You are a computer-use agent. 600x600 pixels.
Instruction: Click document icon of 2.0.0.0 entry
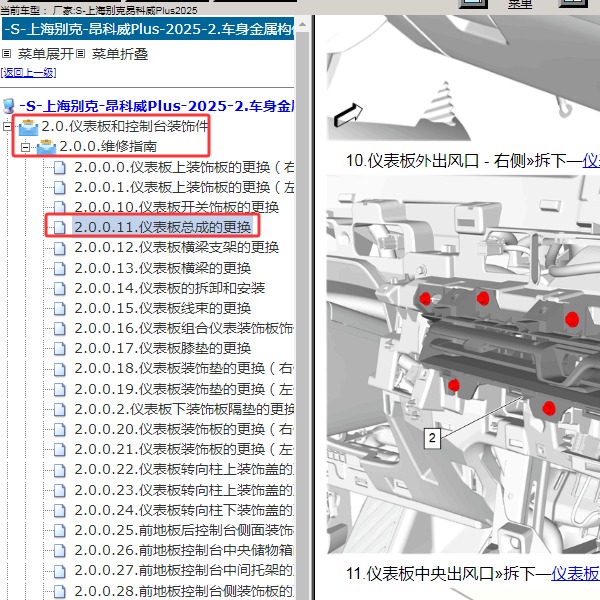coord(60,168)
